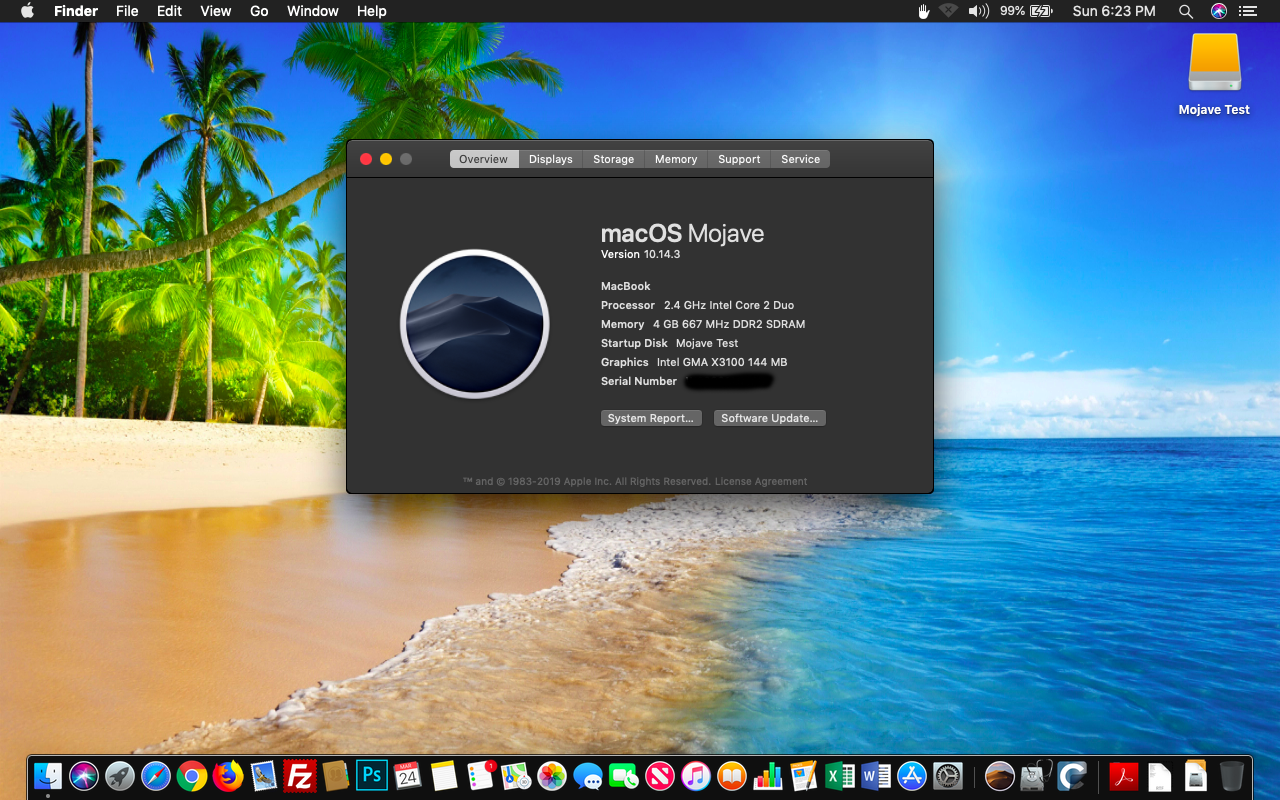Switch to the Storage tab
Image resolution: width=1280 pixels, height=800 pixels.
(613, 159)
